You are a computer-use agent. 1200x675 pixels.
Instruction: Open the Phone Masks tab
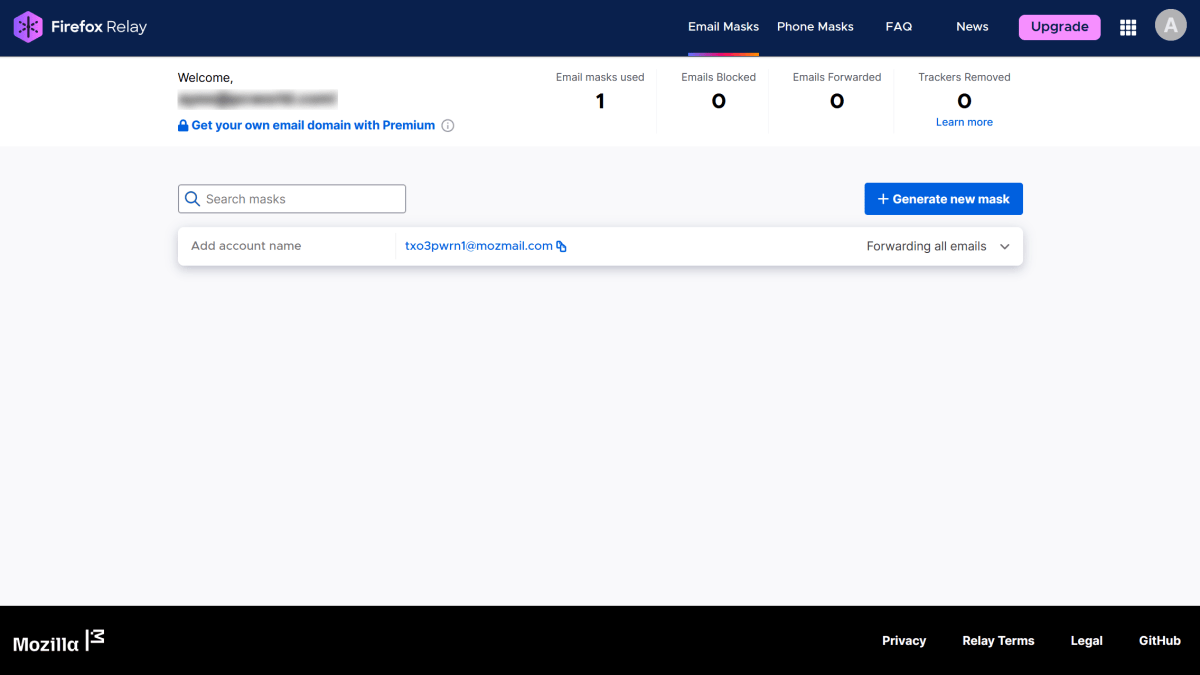click(x=815, y=27)
